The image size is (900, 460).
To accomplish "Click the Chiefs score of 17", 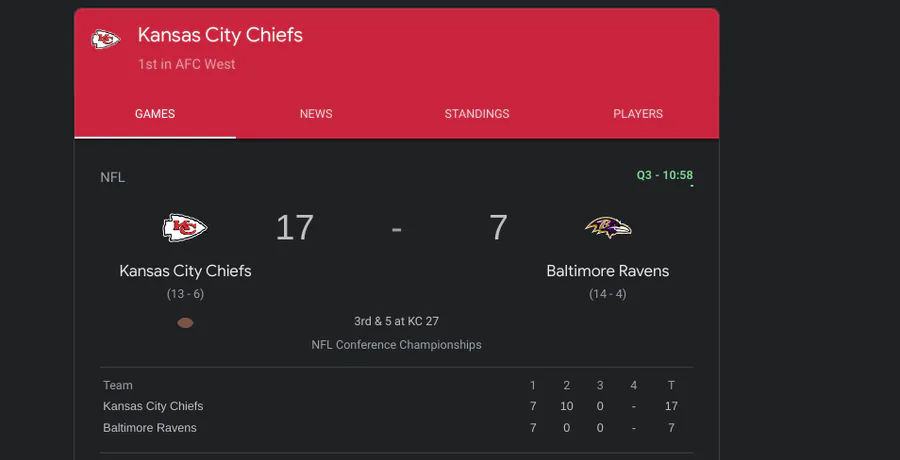I will [295, 228].
